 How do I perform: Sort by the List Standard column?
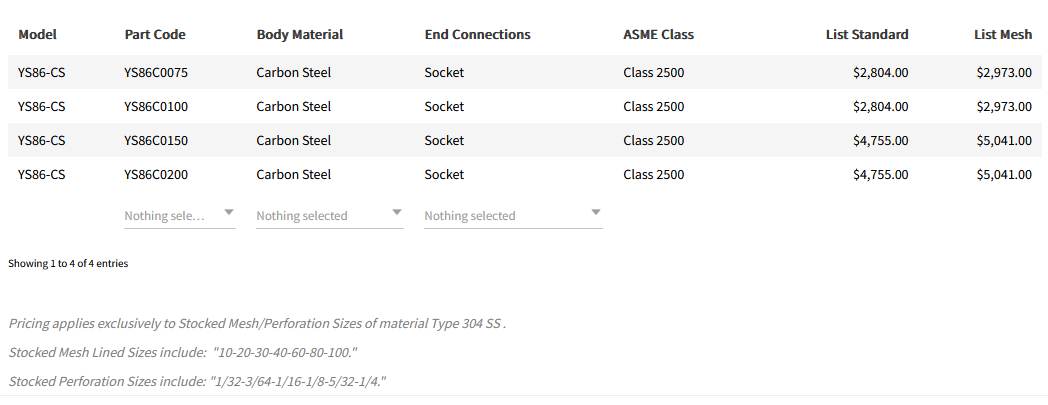[x=867, y=34]
